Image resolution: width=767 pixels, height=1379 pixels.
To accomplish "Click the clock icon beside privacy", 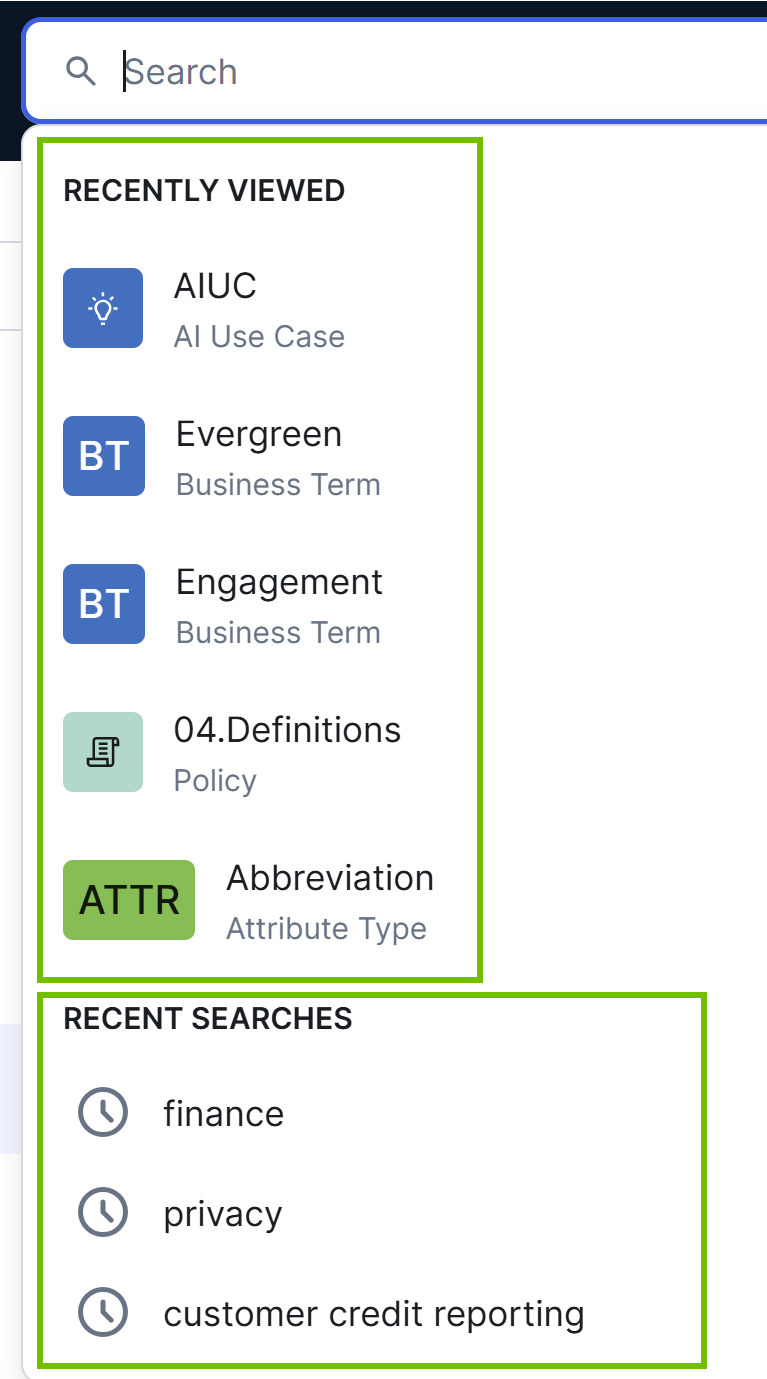I will pos(102,1212).
